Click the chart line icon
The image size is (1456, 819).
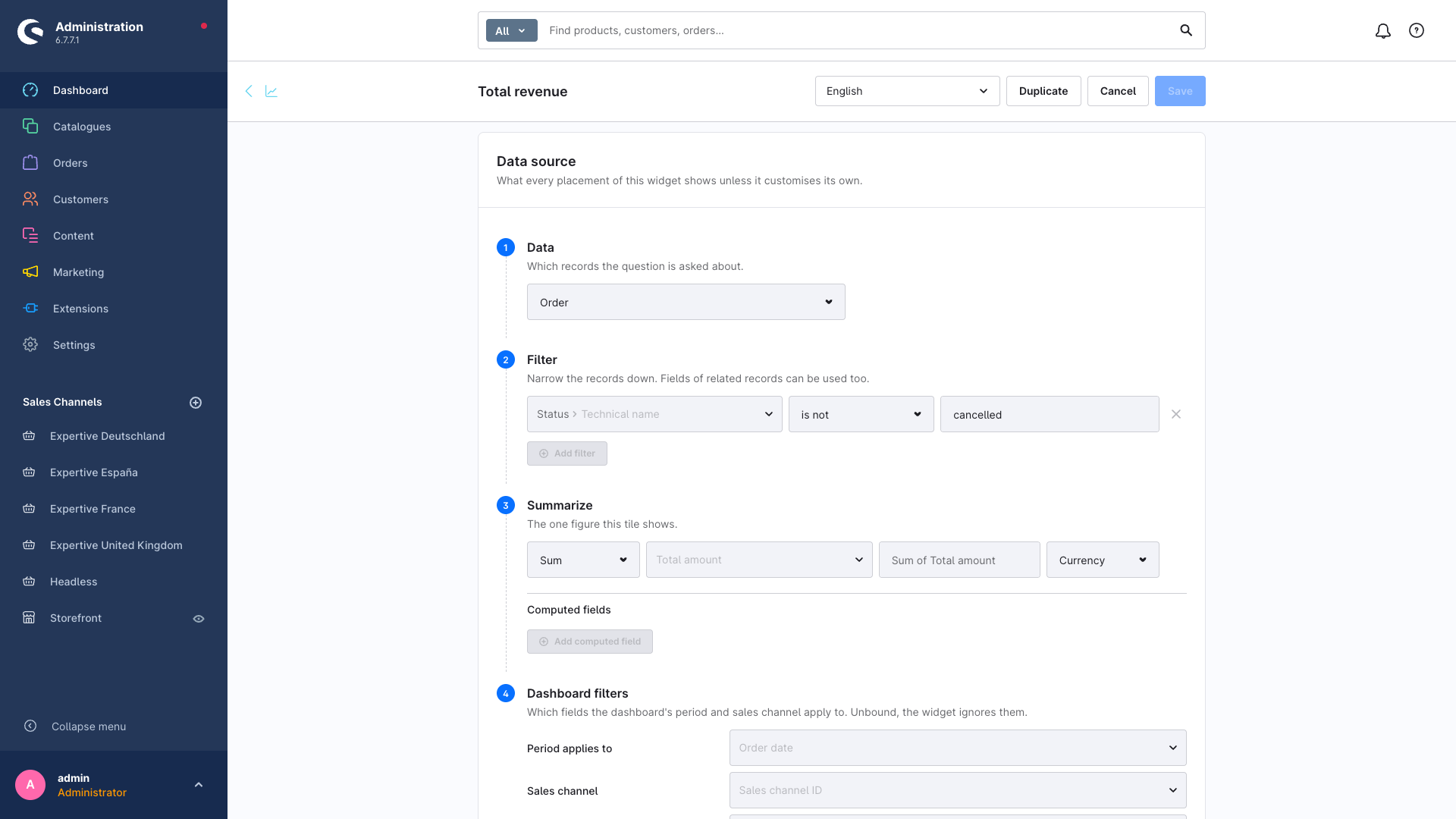271,91
